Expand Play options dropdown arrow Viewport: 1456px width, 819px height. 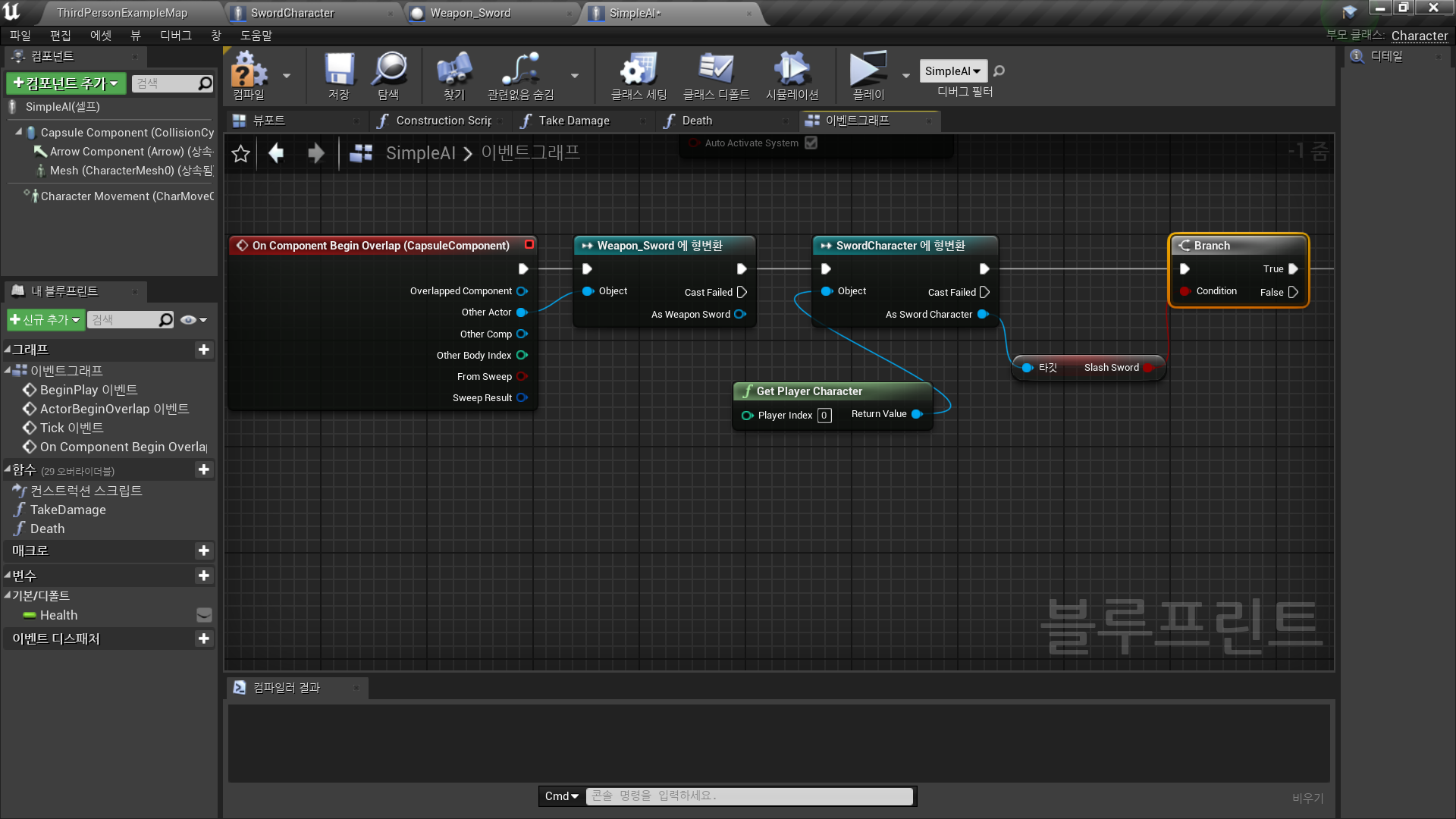[x=905, y=76]
